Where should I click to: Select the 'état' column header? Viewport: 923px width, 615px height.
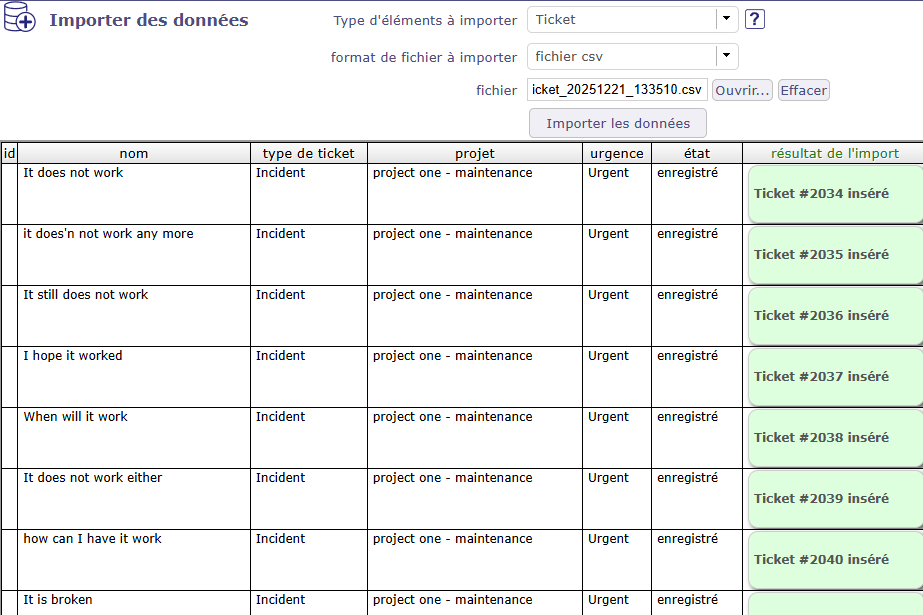click(697, 153)
